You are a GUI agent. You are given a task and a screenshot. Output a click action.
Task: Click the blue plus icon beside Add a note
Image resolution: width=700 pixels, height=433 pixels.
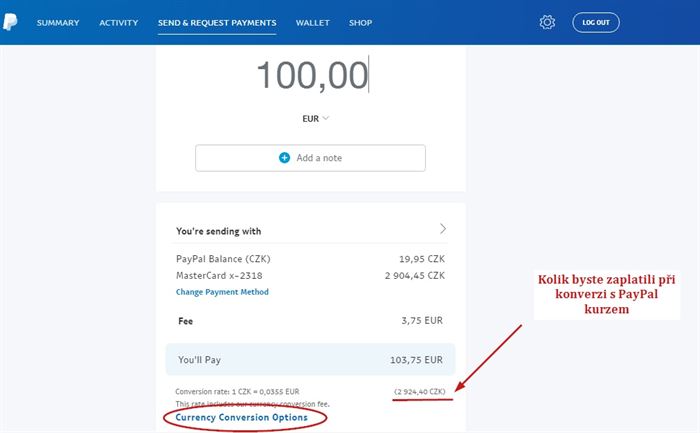[284, 158]
